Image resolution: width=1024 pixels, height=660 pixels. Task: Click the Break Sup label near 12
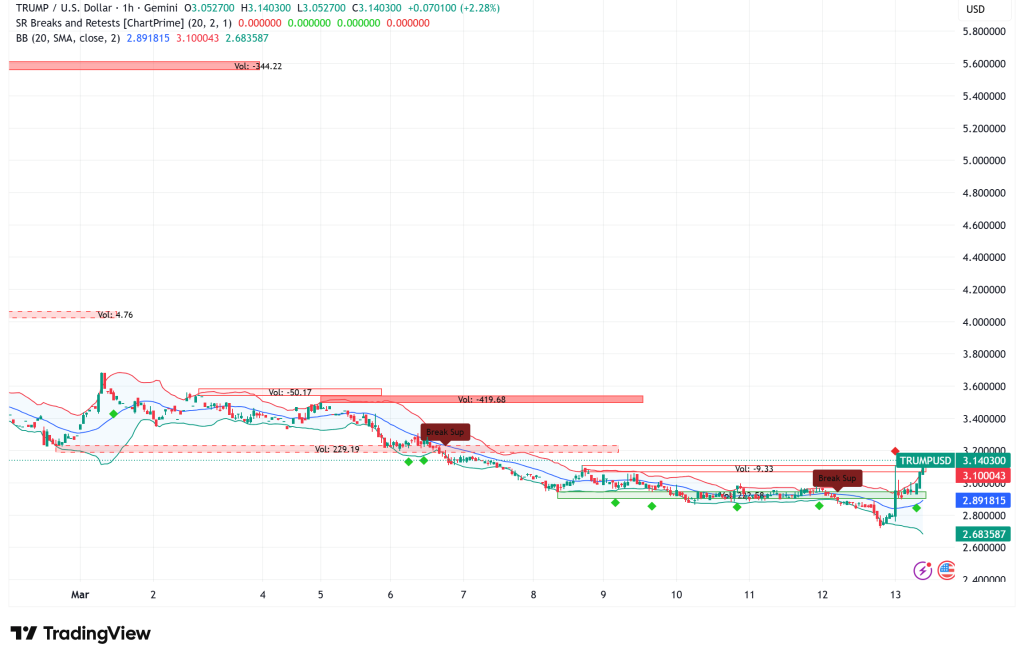pyautogui.click(x=837, y=478)
